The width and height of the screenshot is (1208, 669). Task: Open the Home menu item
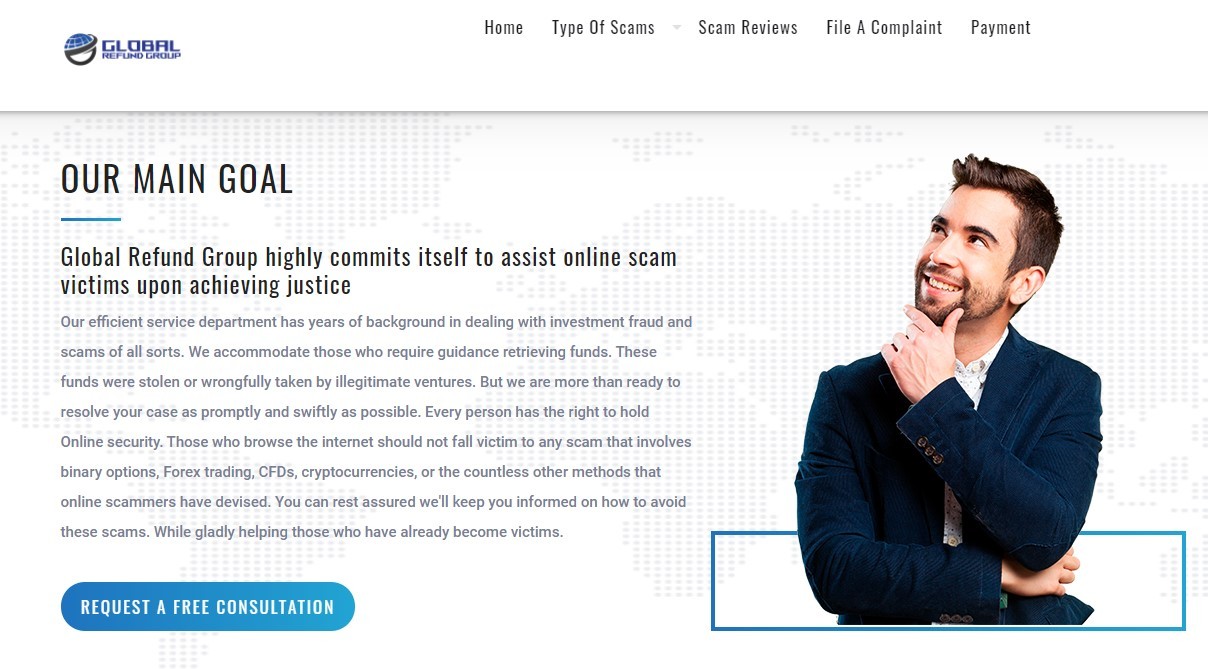504,28
